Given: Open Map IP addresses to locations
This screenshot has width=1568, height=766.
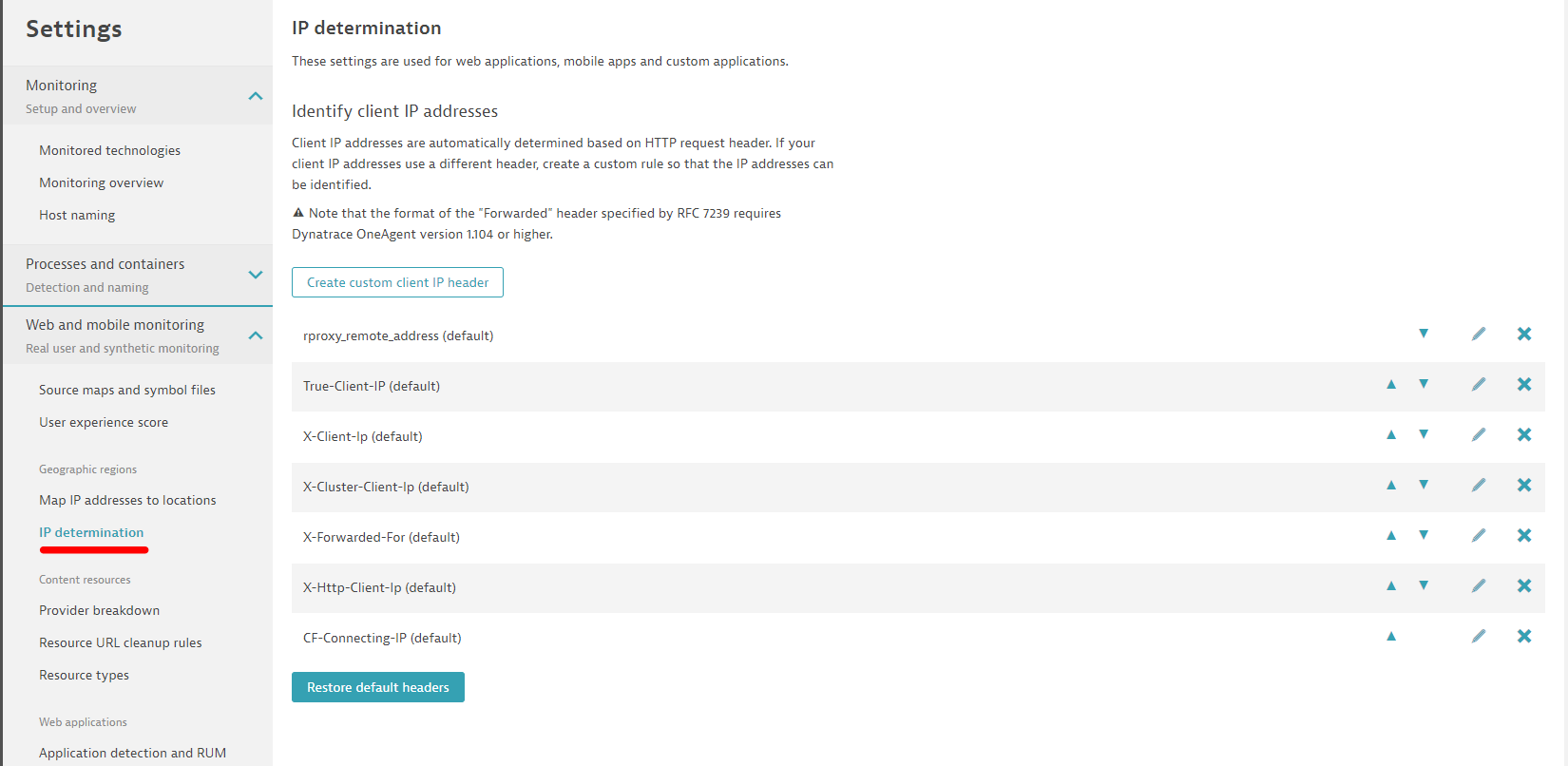Looking at the screenshot, I should coord(127,500).
